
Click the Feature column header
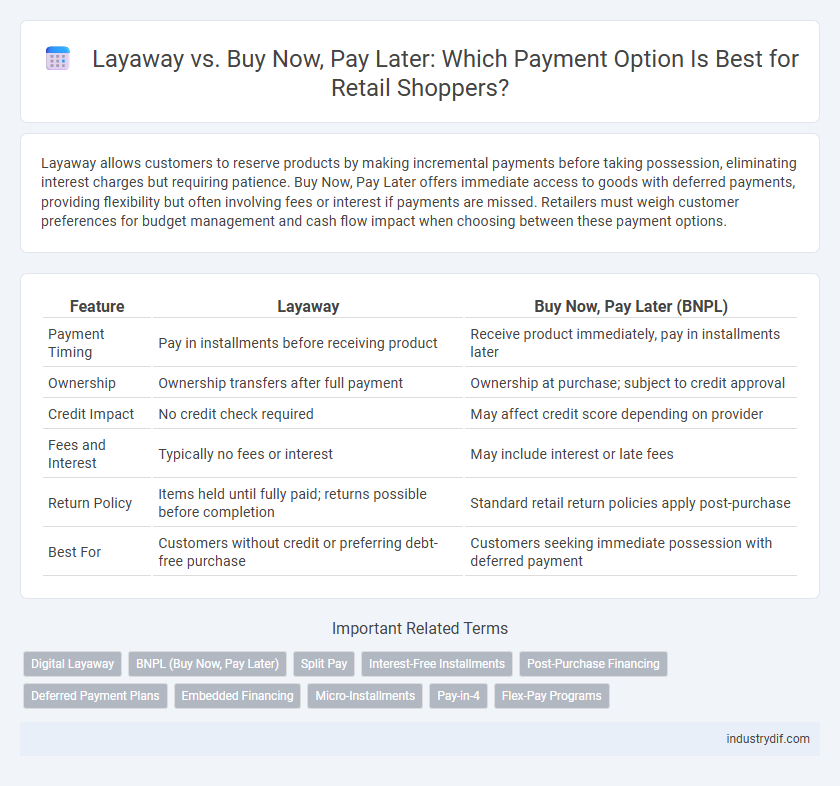click(97, 306)
